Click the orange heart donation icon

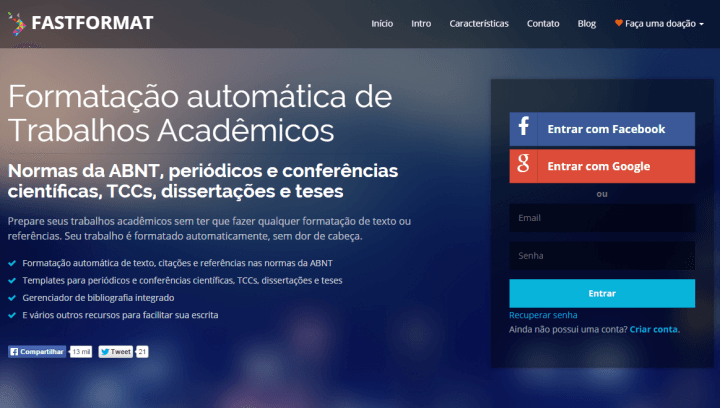coord(619,23)
